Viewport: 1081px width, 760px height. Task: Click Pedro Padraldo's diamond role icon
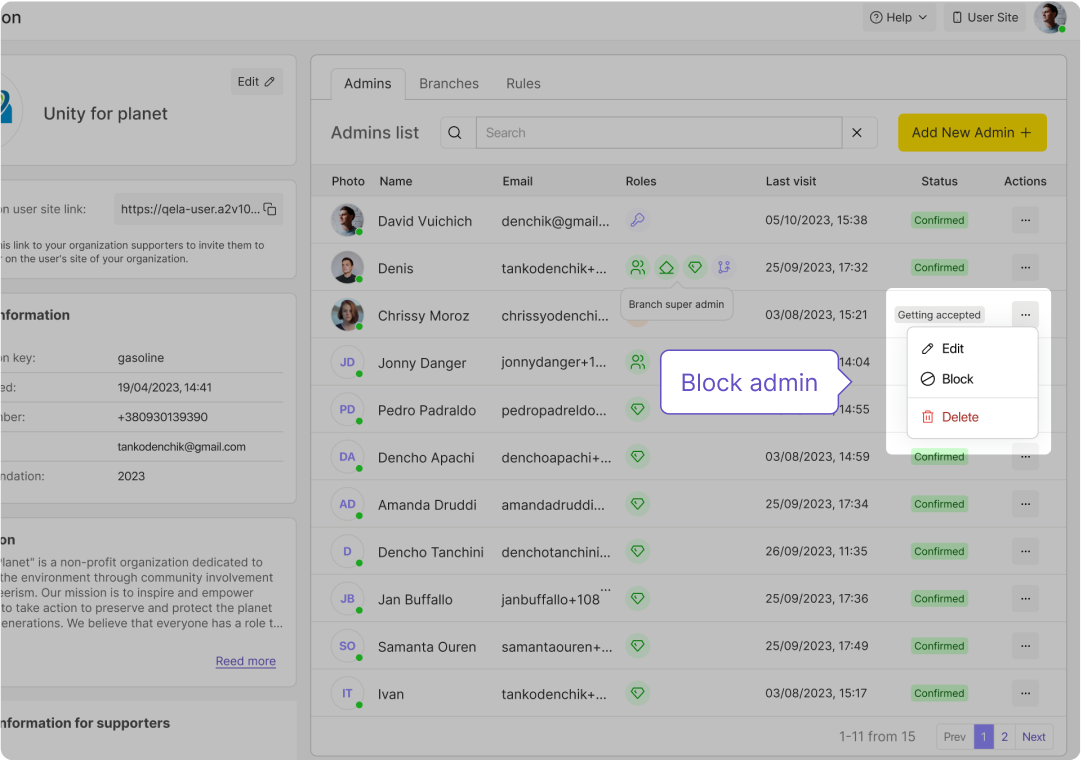pos(637,409)
